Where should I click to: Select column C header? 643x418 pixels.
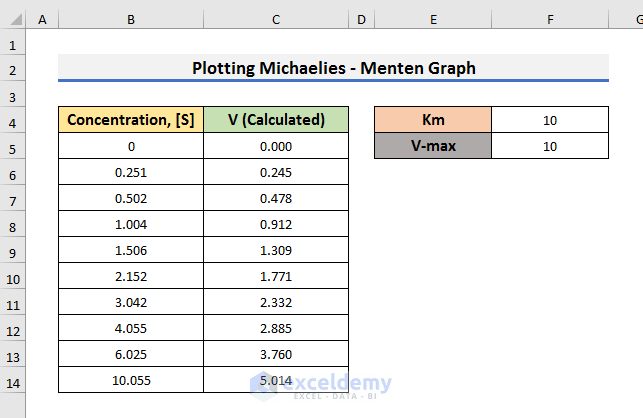(275, 19)
